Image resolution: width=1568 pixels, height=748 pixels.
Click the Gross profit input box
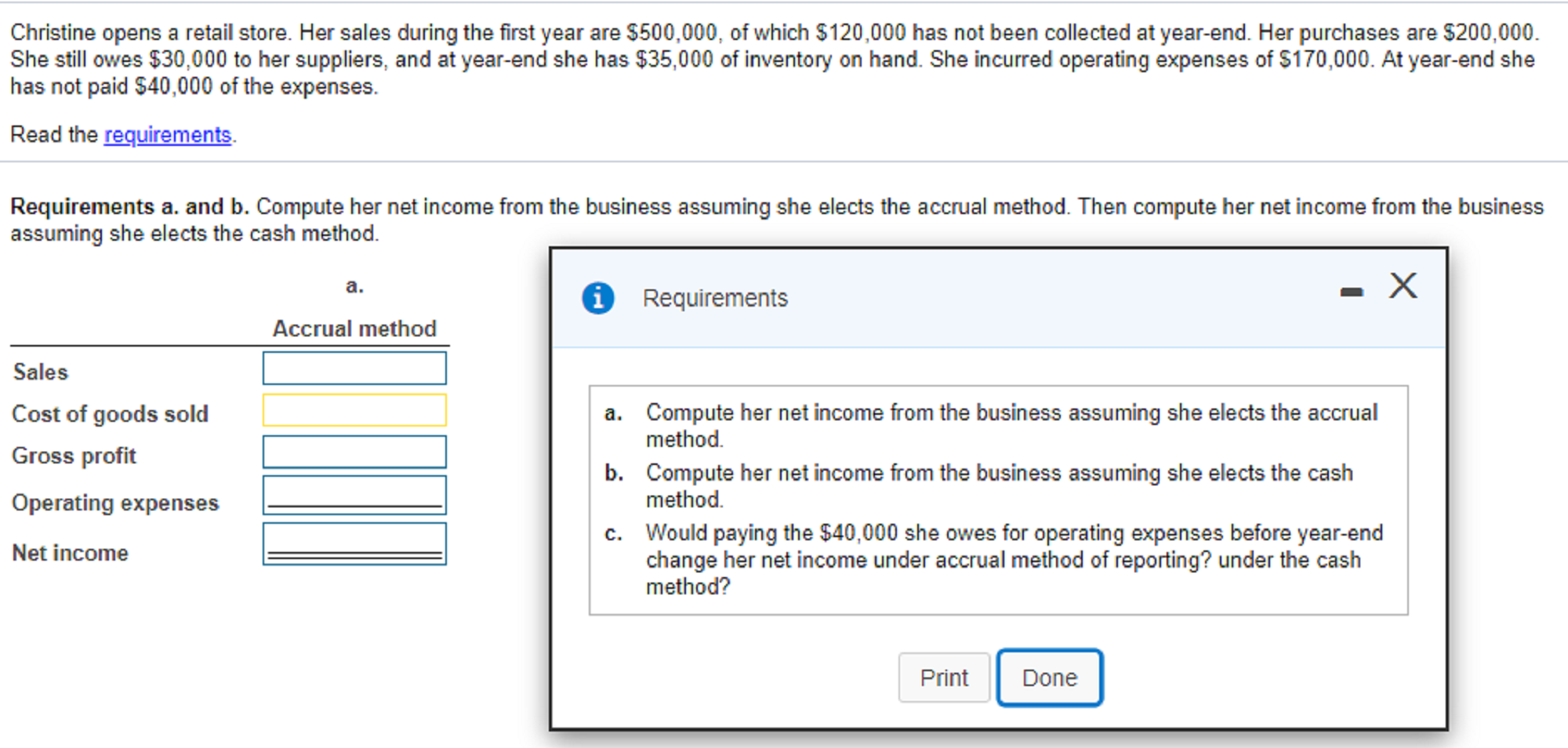click(x=354, y=452)
